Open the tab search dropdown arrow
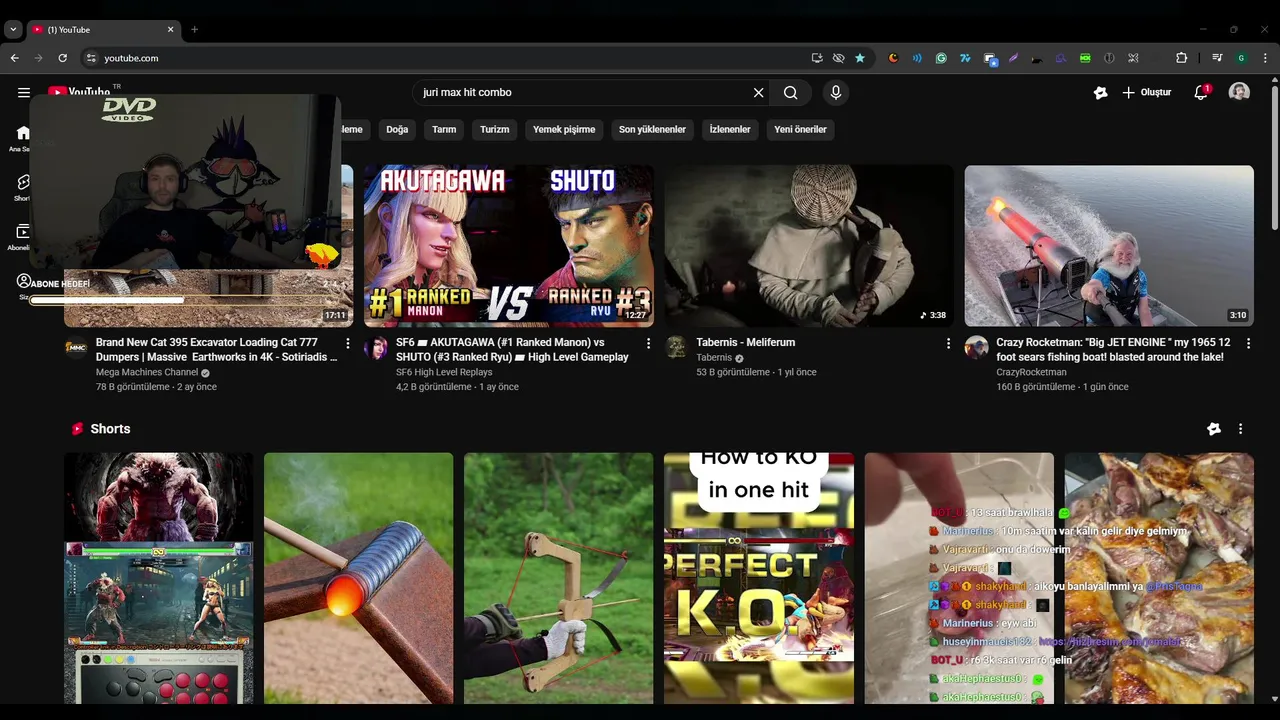 pyautogui.click(x=13, y=30)
